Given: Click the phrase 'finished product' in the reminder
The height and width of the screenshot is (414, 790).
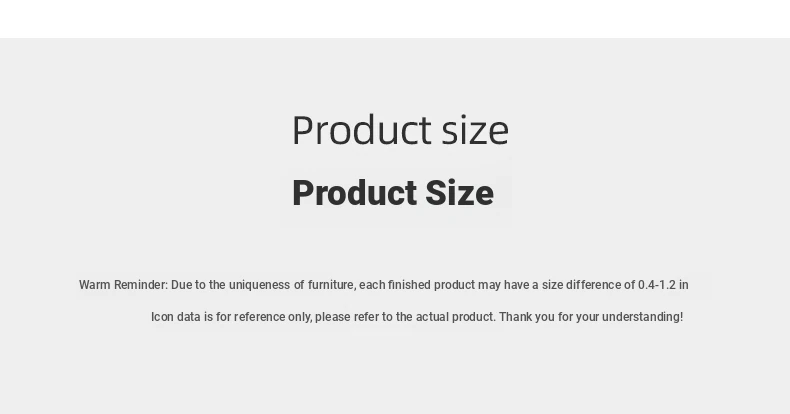Looking at the screenshot, I should [x=431, y=285].
